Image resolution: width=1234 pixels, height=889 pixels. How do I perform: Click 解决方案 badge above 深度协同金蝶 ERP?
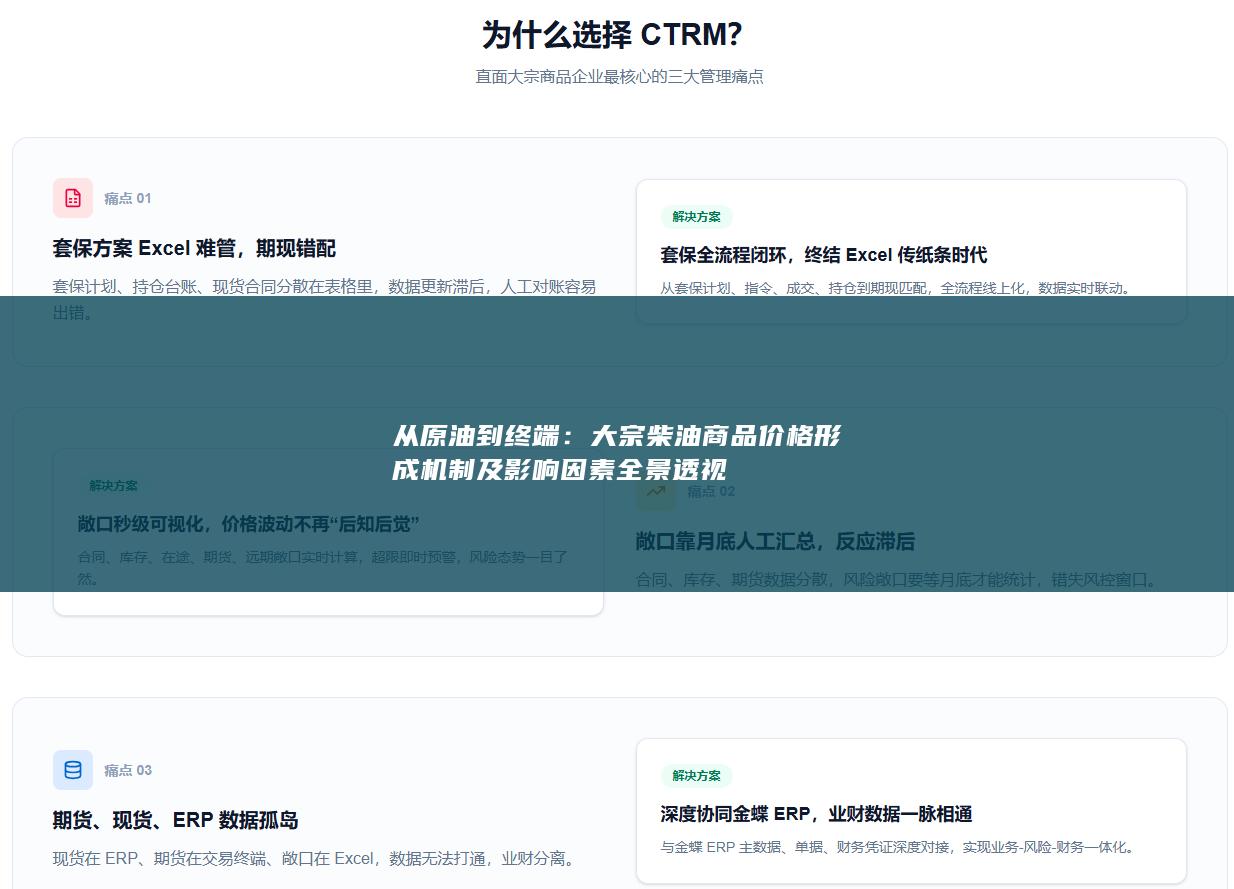pos(697,775)
